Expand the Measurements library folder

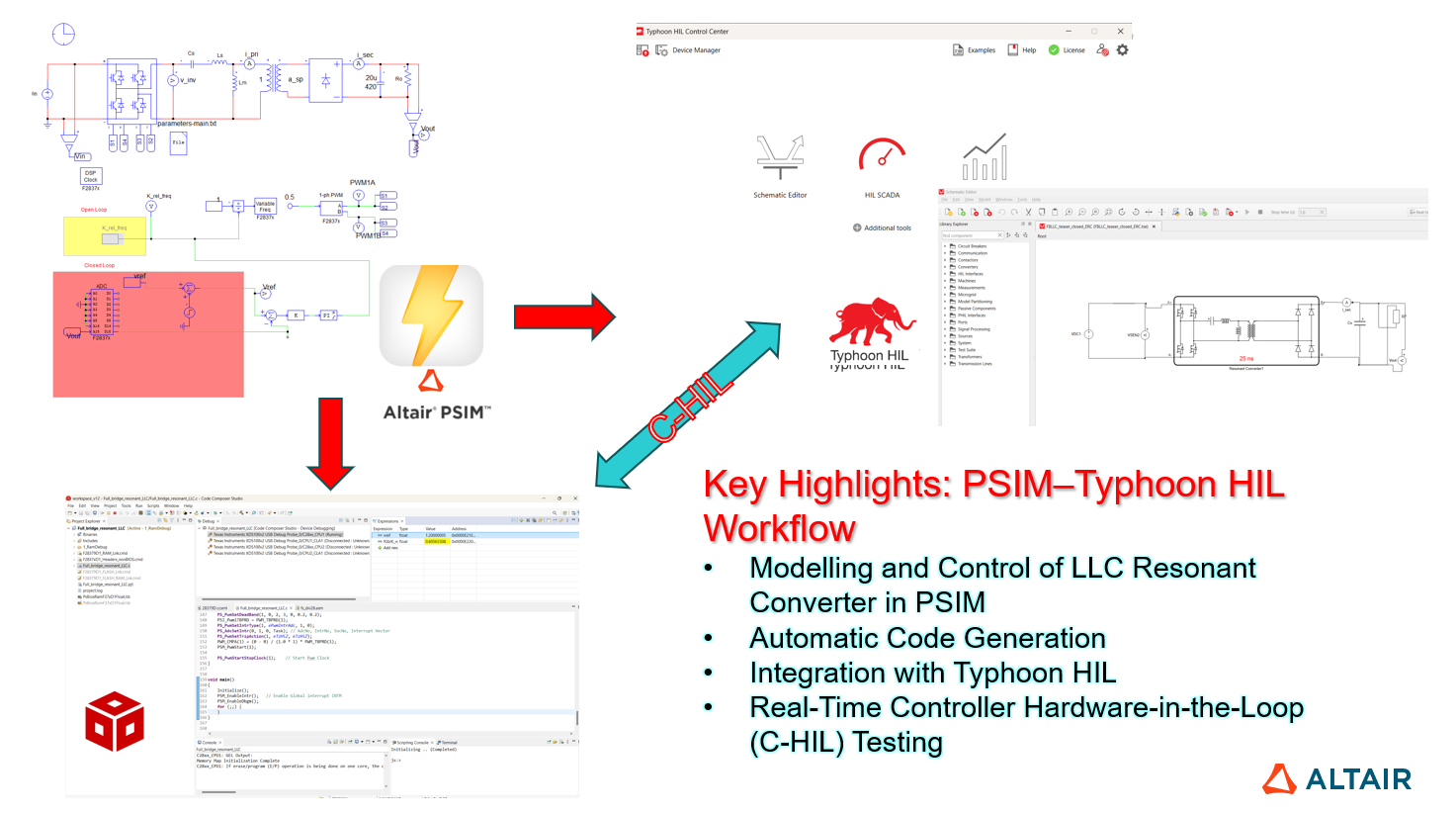pos(945,288)
